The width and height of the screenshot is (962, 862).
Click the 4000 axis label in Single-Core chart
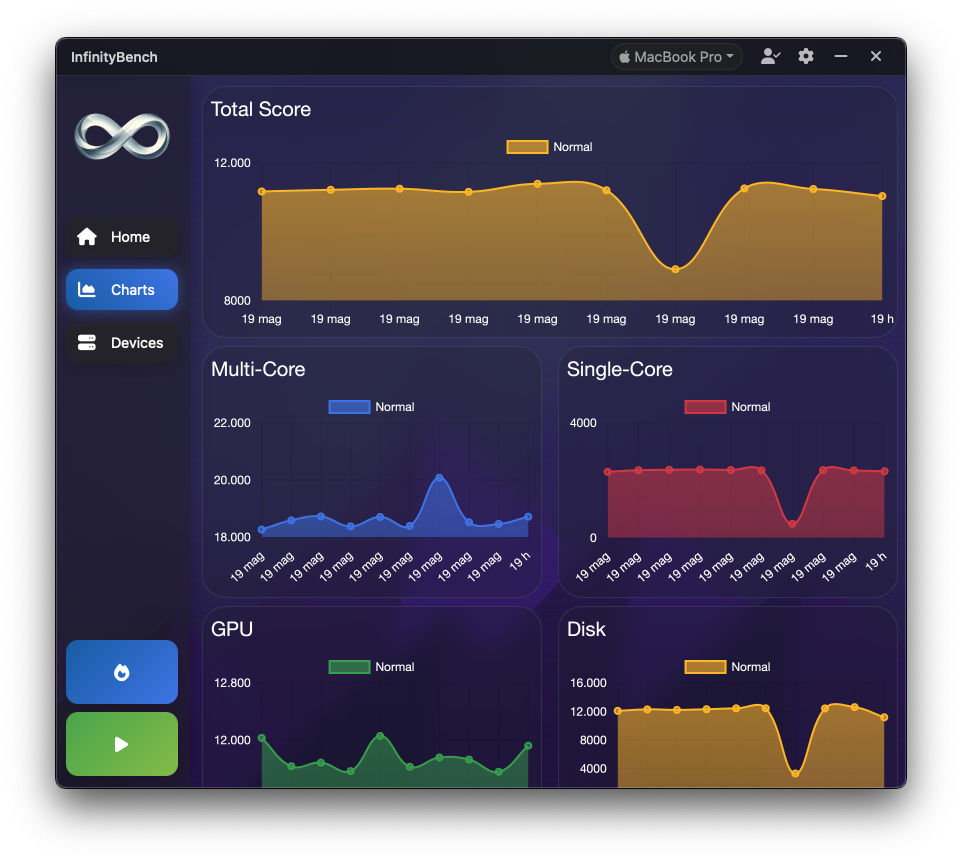[583, 423]
